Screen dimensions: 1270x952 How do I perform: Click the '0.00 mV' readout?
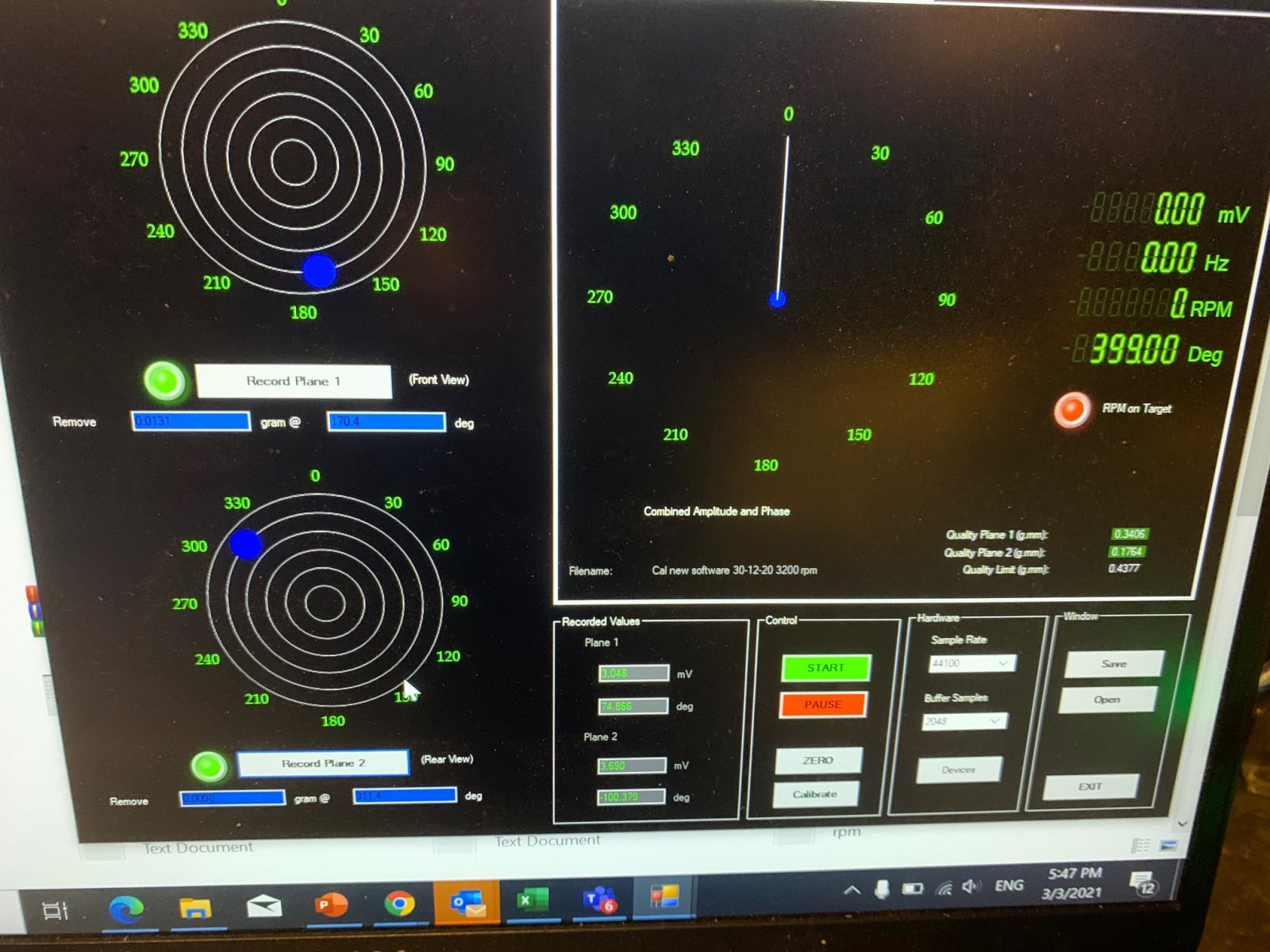pyautogui.click(x=1167, y=210)
